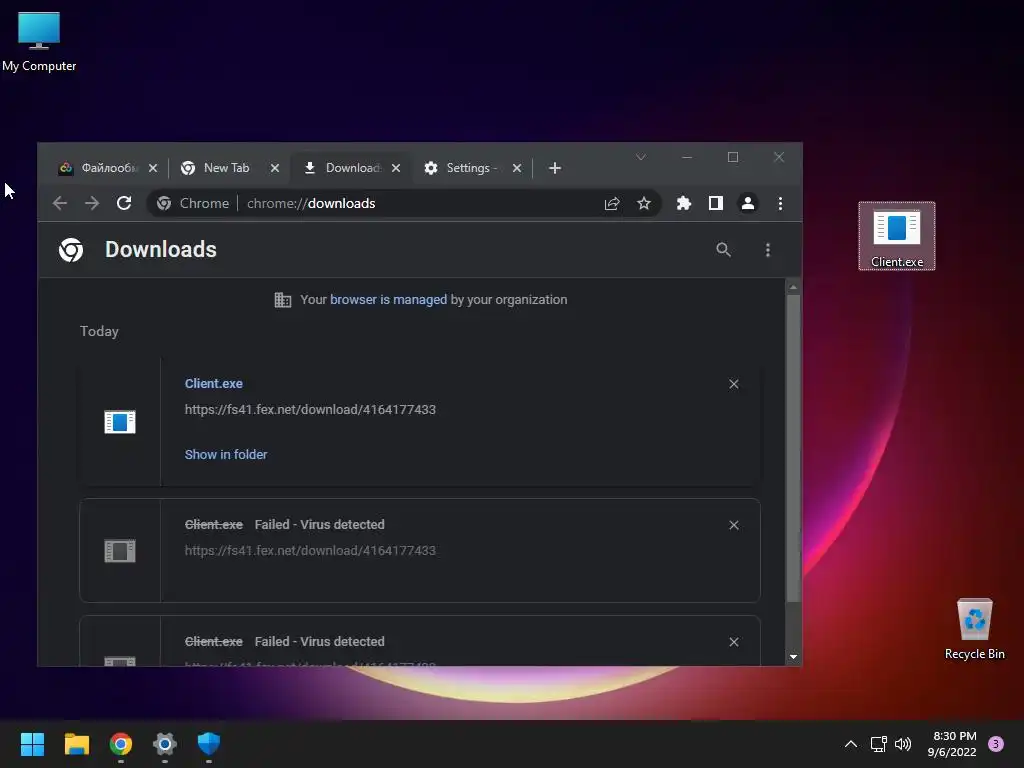This screenshot has width=1024, height=768.
Task: Open File Explorer from the taskbar
Action: click(76, 744)
